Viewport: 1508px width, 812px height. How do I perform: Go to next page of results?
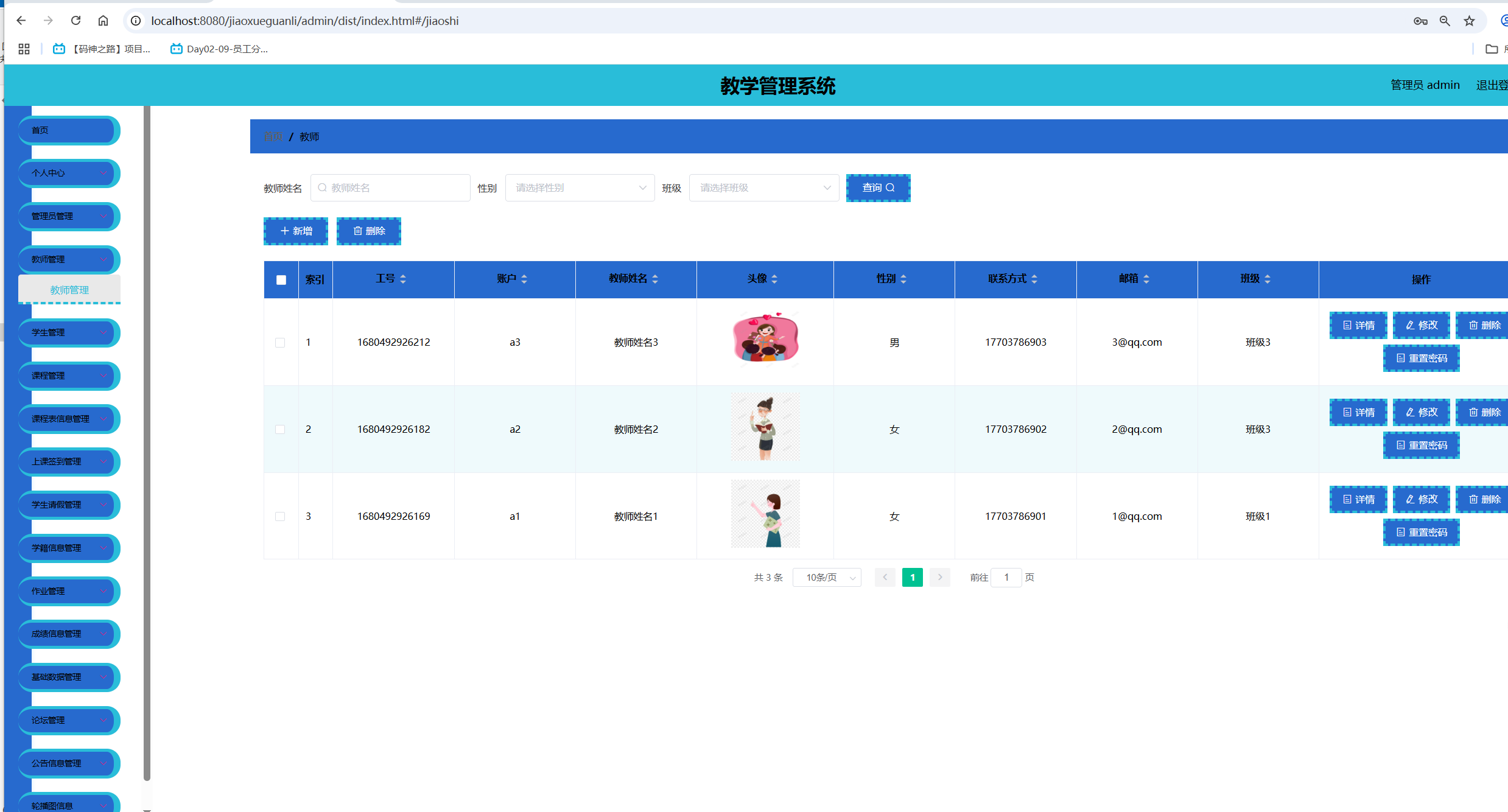(940, 577)
